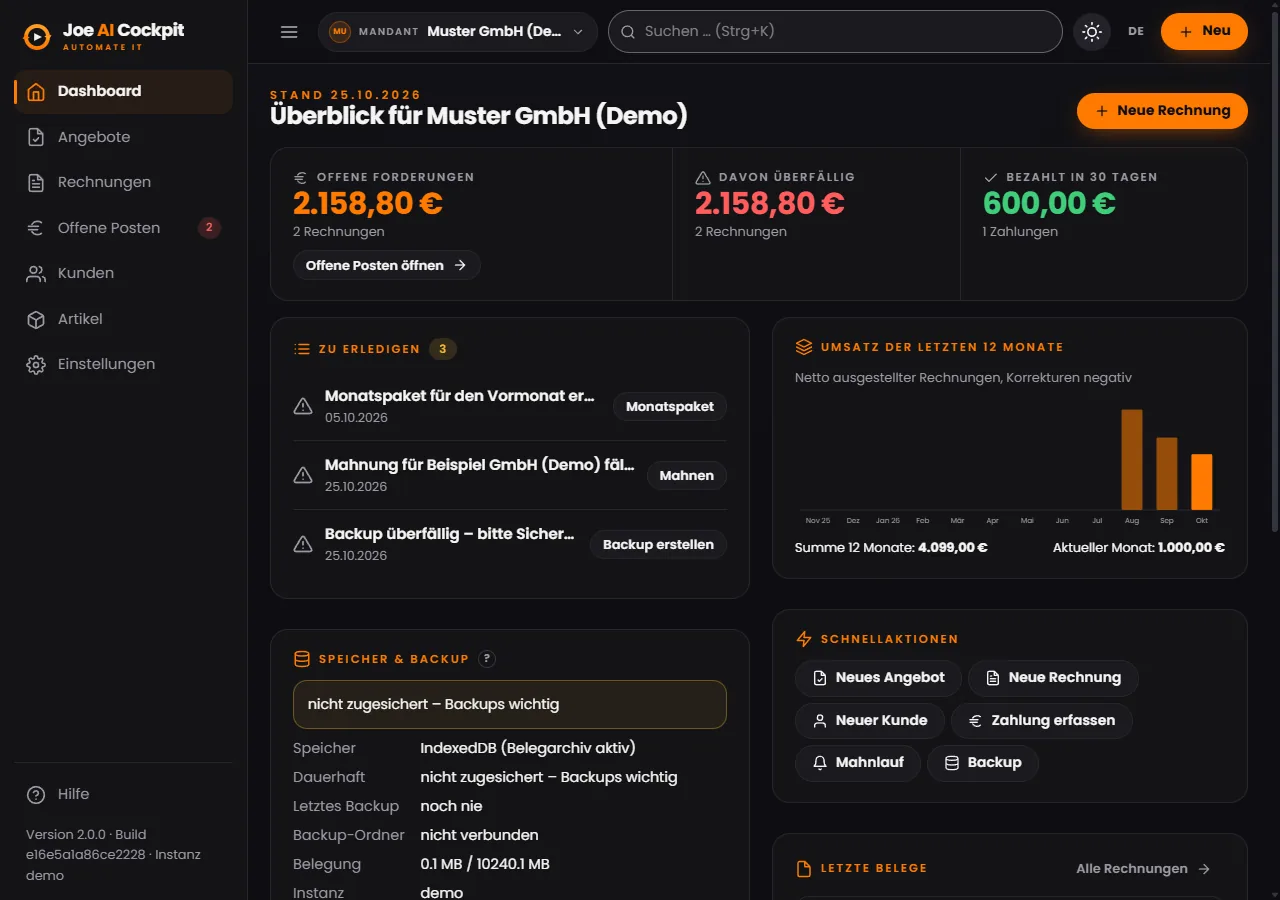1280x900 pixels.
Task: Click the help question mark beside Speicher & Backup
Action: point(487,659)
